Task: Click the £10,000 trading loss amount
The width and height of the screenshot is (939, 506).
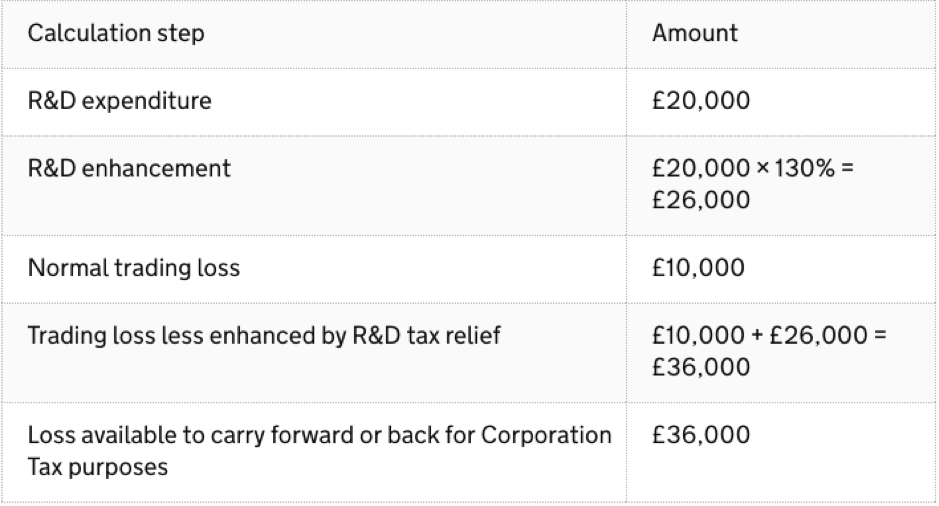Action: tap(698, 268)
